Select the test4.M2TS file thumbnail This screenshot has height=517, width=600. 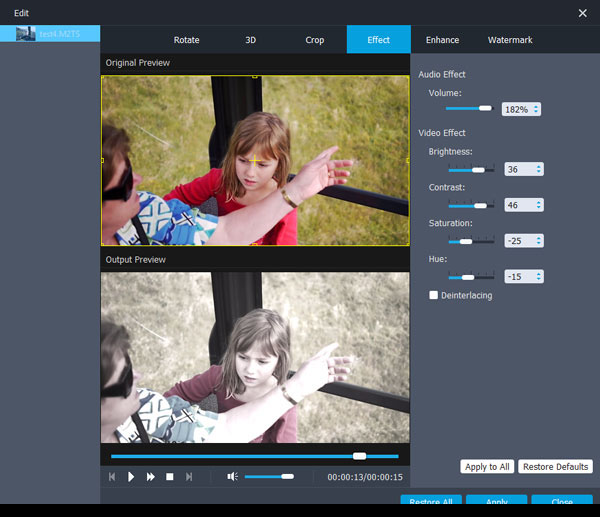pyautogui.click(x=26, y=34)
